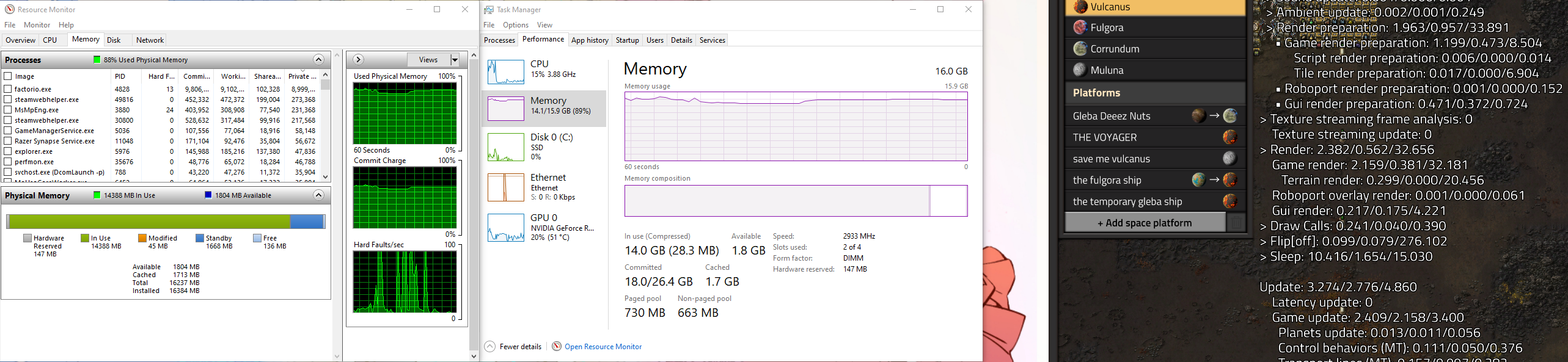The image size is (1568, 362).
Task: Open the Details tab in Task Manager
Action: 681,40
